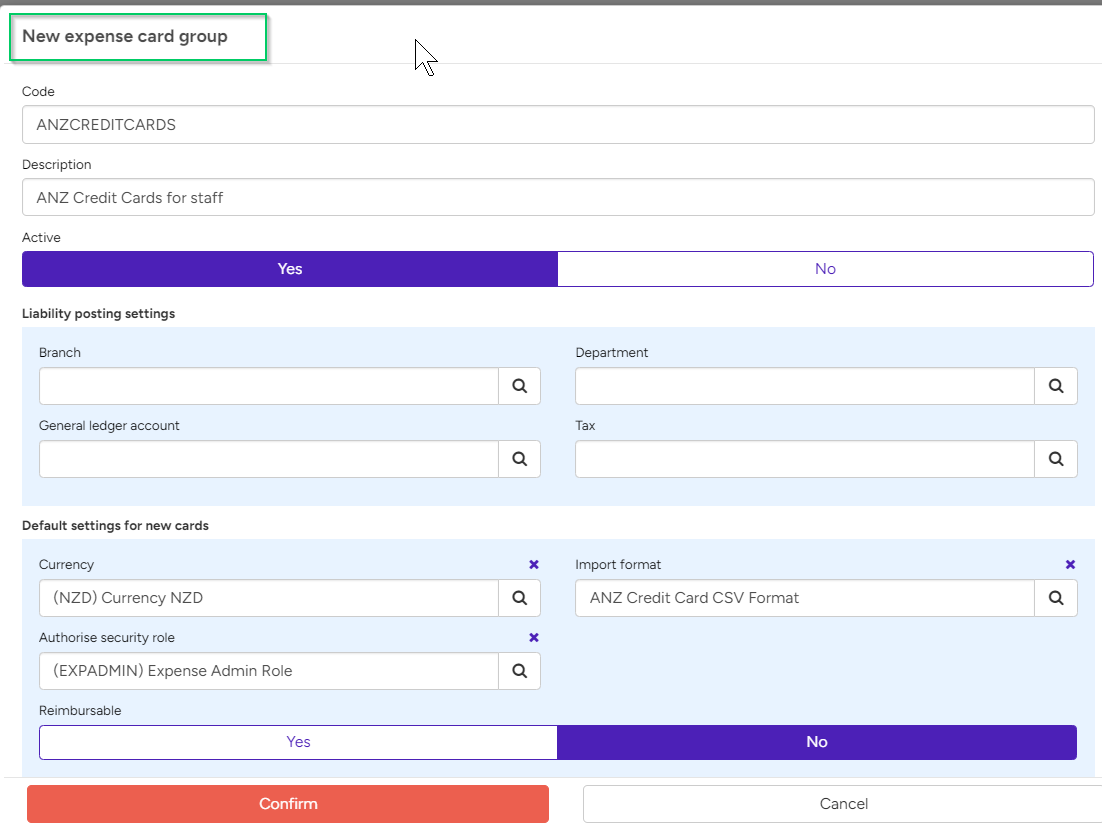Cancel the new expense card group
The image size is (1102, 829).
pyautogui.click(x=843, y=804)
